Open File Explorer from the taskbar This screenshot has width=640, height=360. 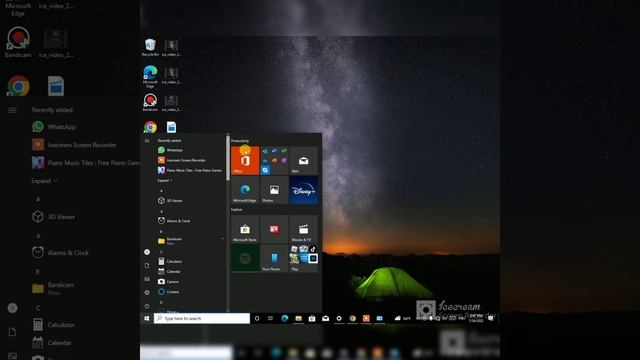pyautogui.click(x=298, y=318)
